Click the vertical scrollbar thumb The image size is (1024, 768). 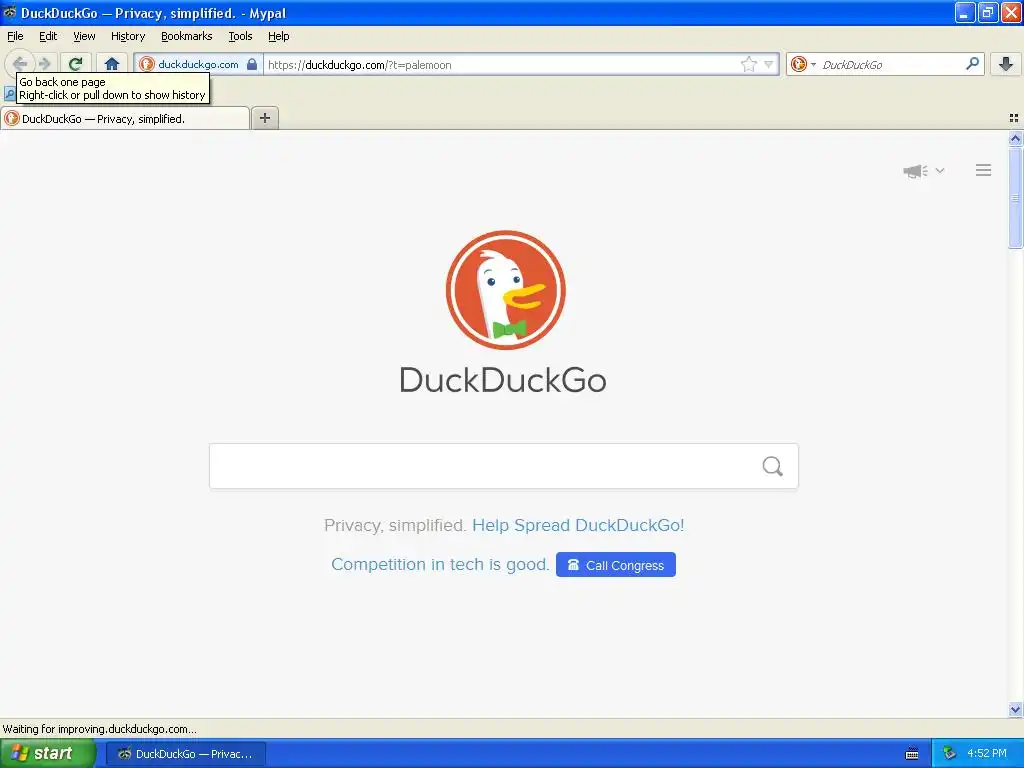pyautogui.click(x=1015, y=198)
